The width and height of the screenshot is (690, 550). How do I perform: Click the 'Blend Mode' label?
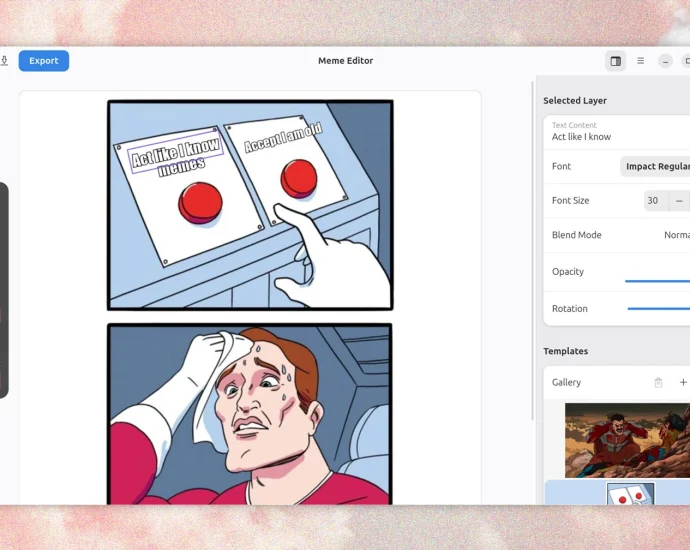576,235
